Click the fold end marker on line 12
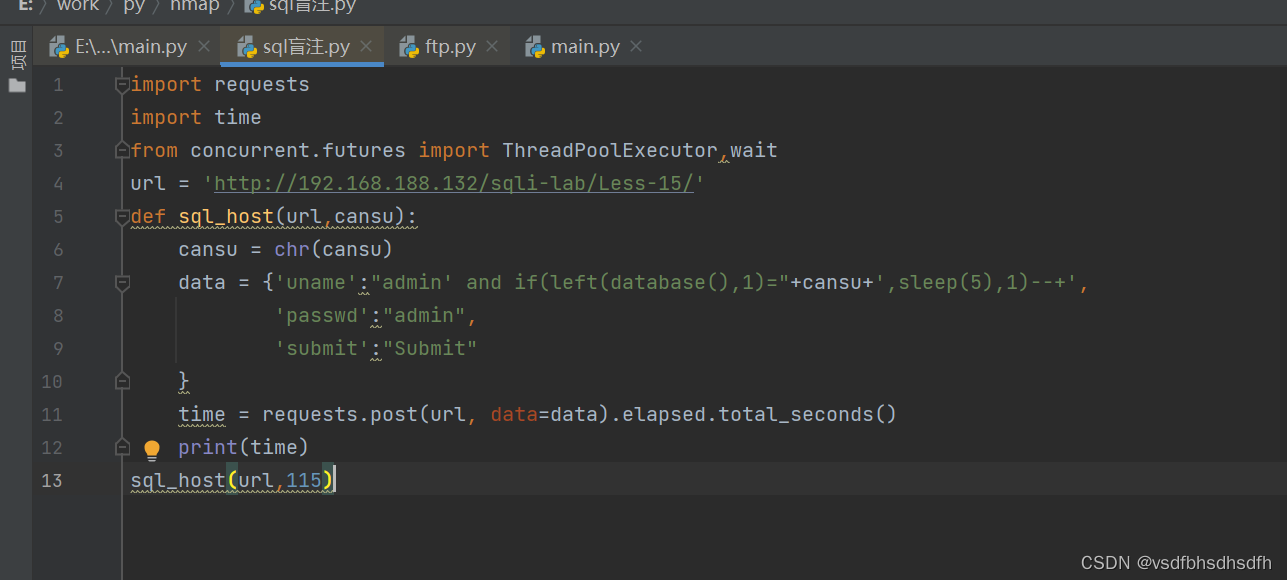1287x580 pixels. pos(122,447)
